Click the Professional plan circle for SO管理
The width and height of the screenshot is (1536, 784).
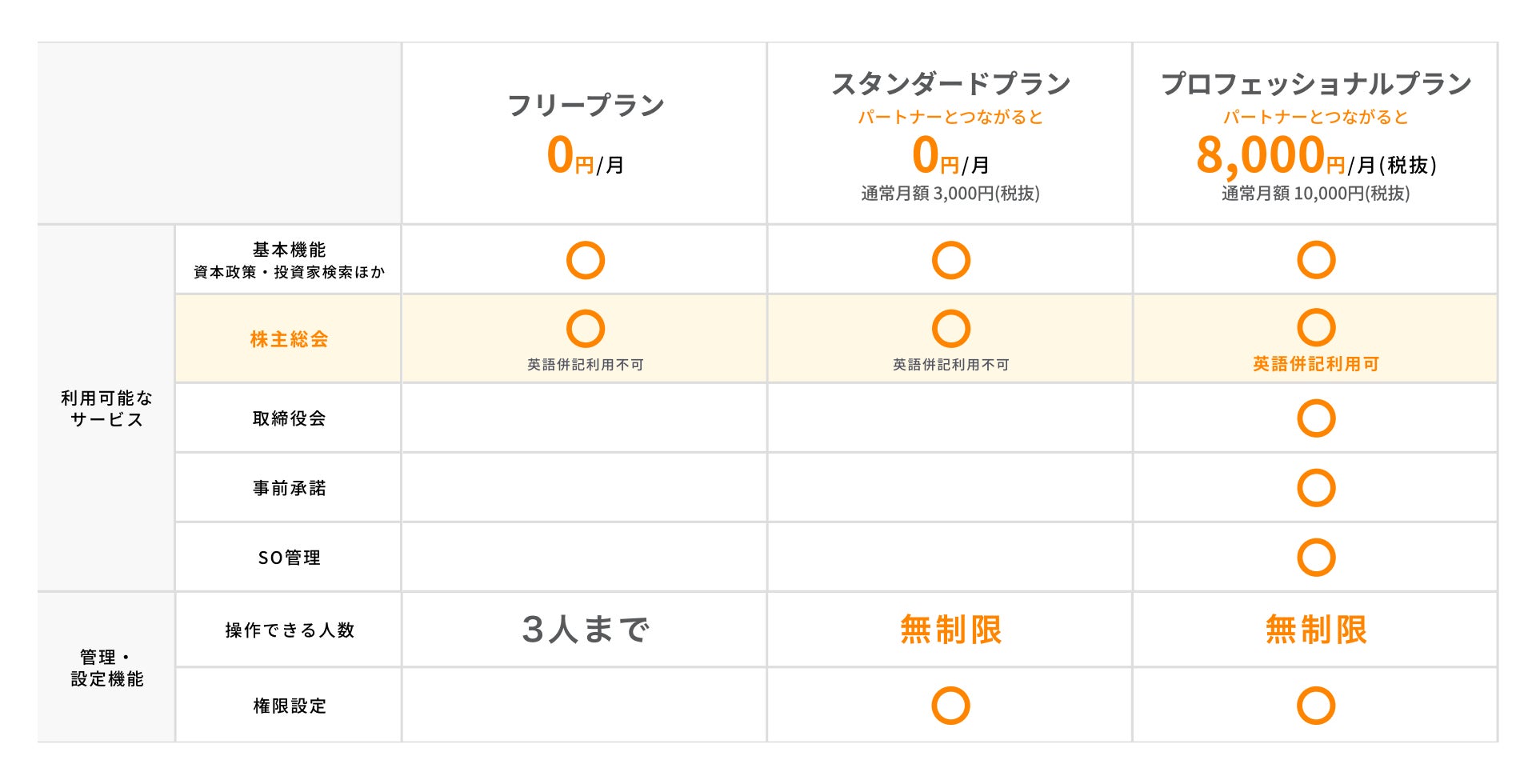pos(1316,558)
